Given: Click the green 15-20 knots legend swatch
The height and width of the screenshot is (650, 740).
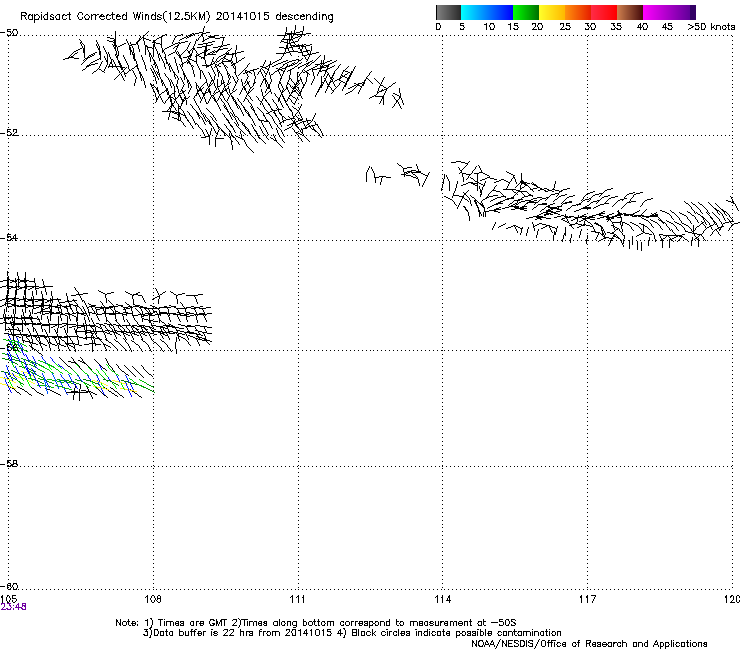Looking at the screenshot, I should (x=526, y=12).
